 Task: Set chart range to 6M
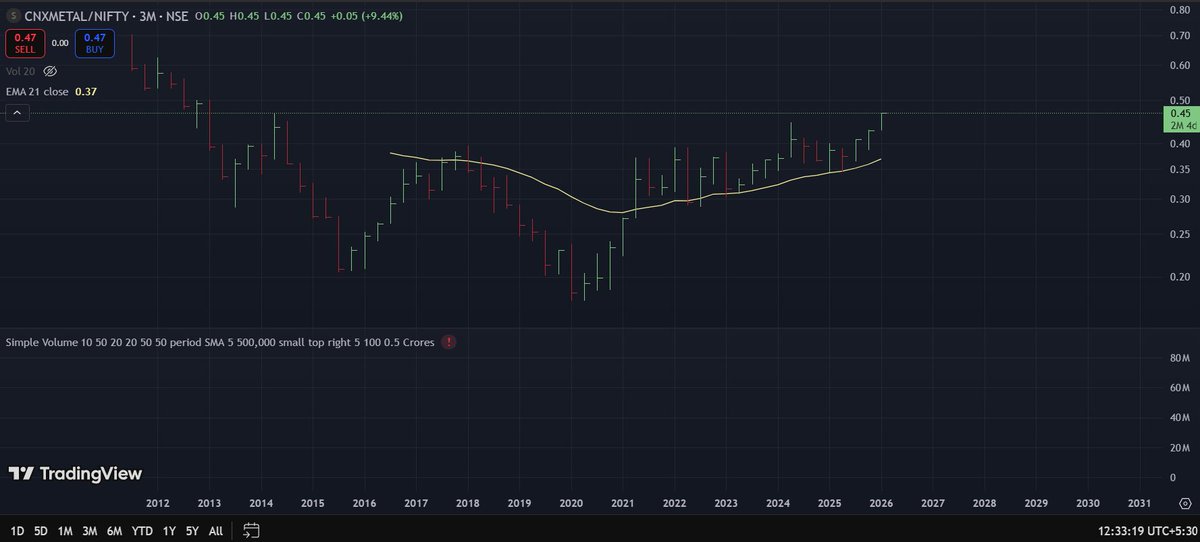tap(115, 530)
